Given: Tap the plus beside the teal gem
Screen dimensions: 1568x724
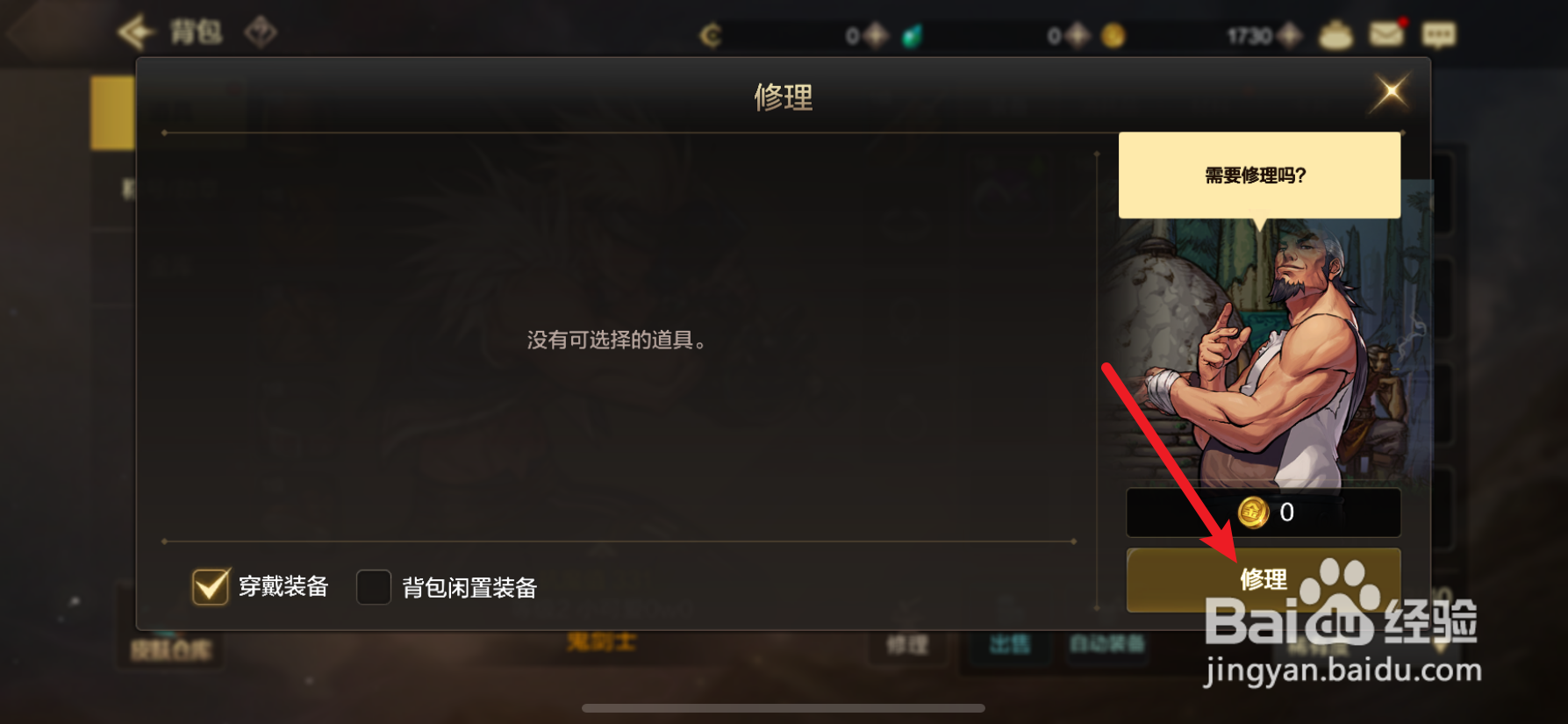Looking at the screenshot, I should click(x=876, y=36).
